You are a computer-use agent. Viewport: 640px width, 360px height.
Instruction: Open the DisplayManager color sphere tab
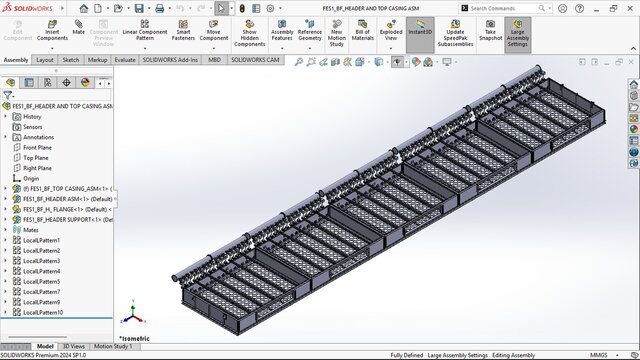pyautogui.click(x=85, y=82)
